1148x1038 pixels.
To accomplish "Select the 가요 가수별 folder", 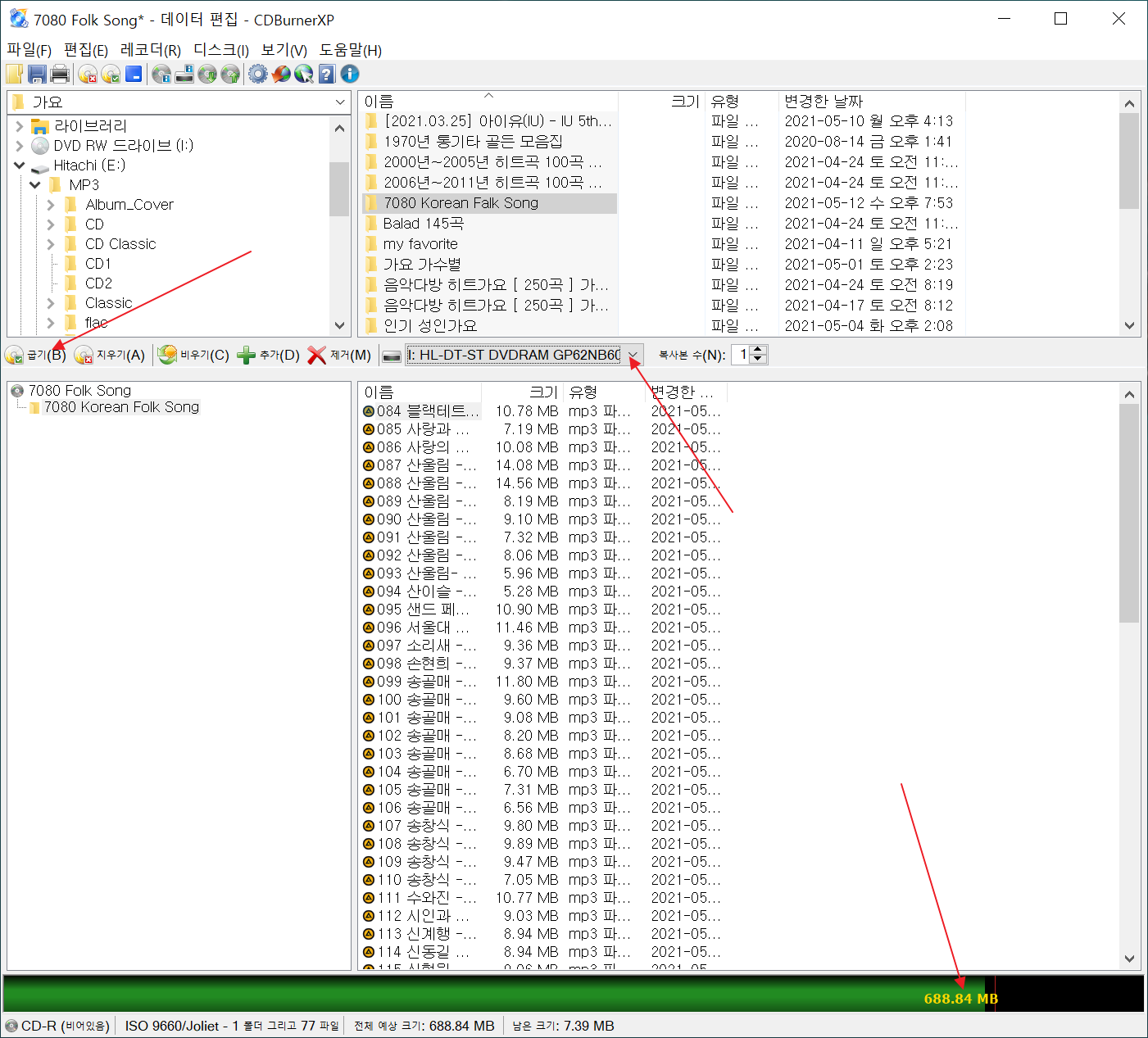I will click(x=422, y=265).
